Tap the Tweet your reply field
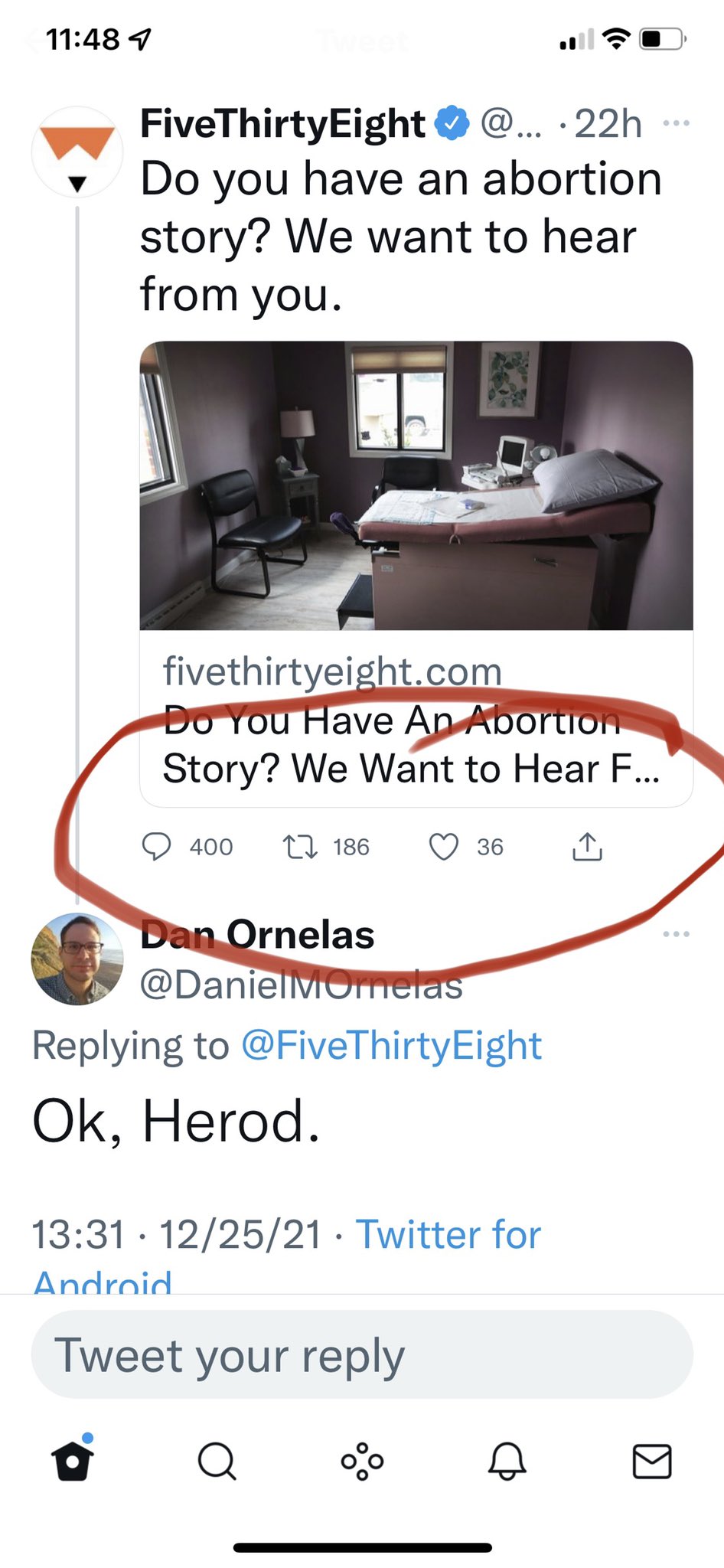Viewport: 724px width, 1568px height. pyautogui.click(x=362, y=1355)
